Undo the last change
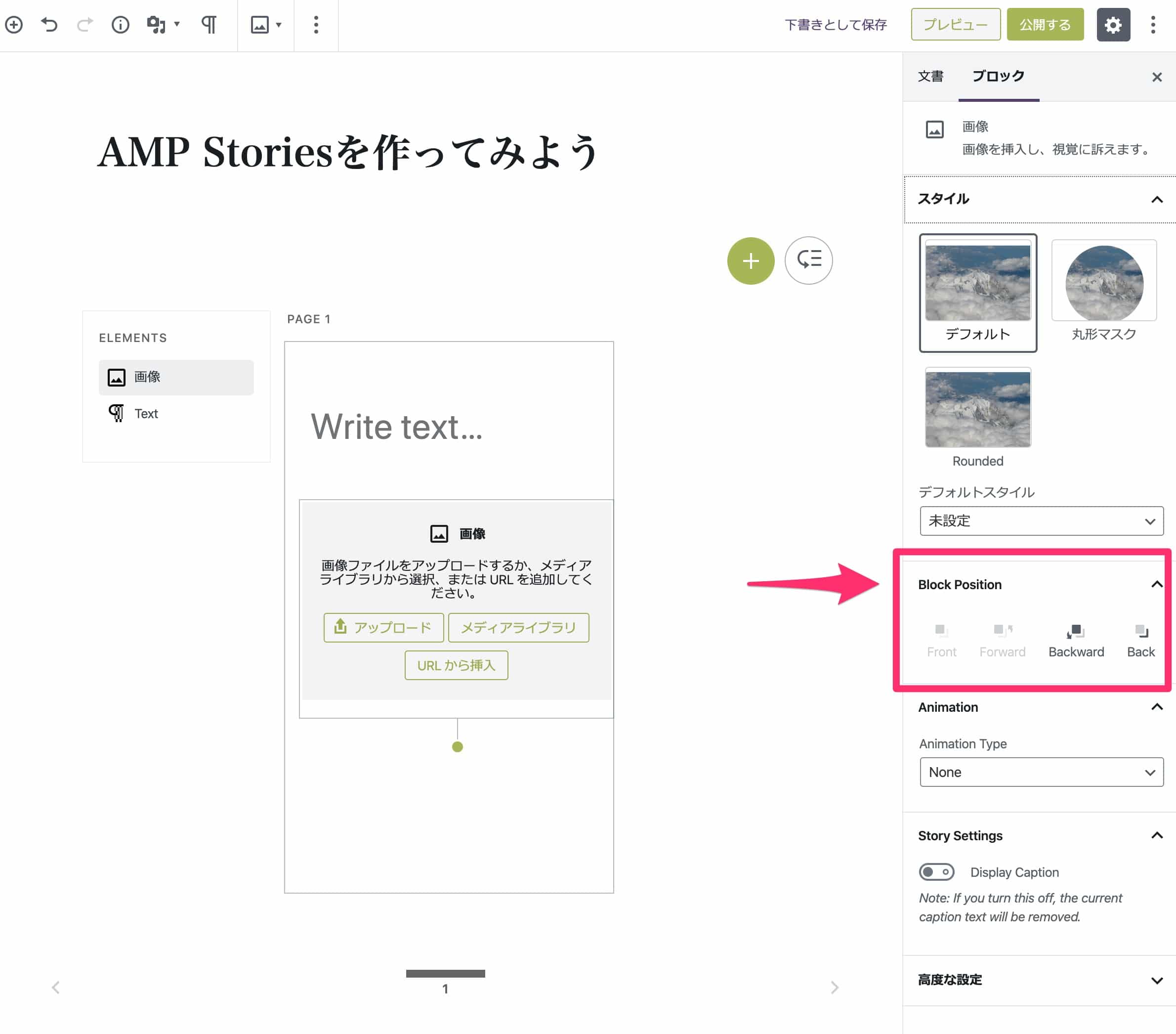Image resolution: width=1176 pixels, height=1034 pixels. (x=49, y=25)
